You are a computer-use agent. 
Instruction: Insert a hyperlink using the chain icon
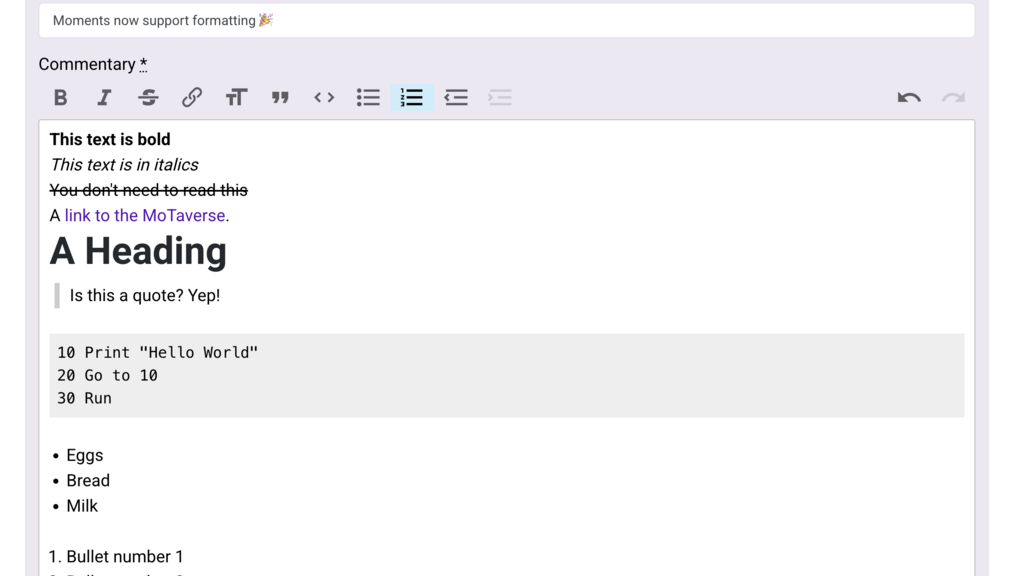coord(192,97)
